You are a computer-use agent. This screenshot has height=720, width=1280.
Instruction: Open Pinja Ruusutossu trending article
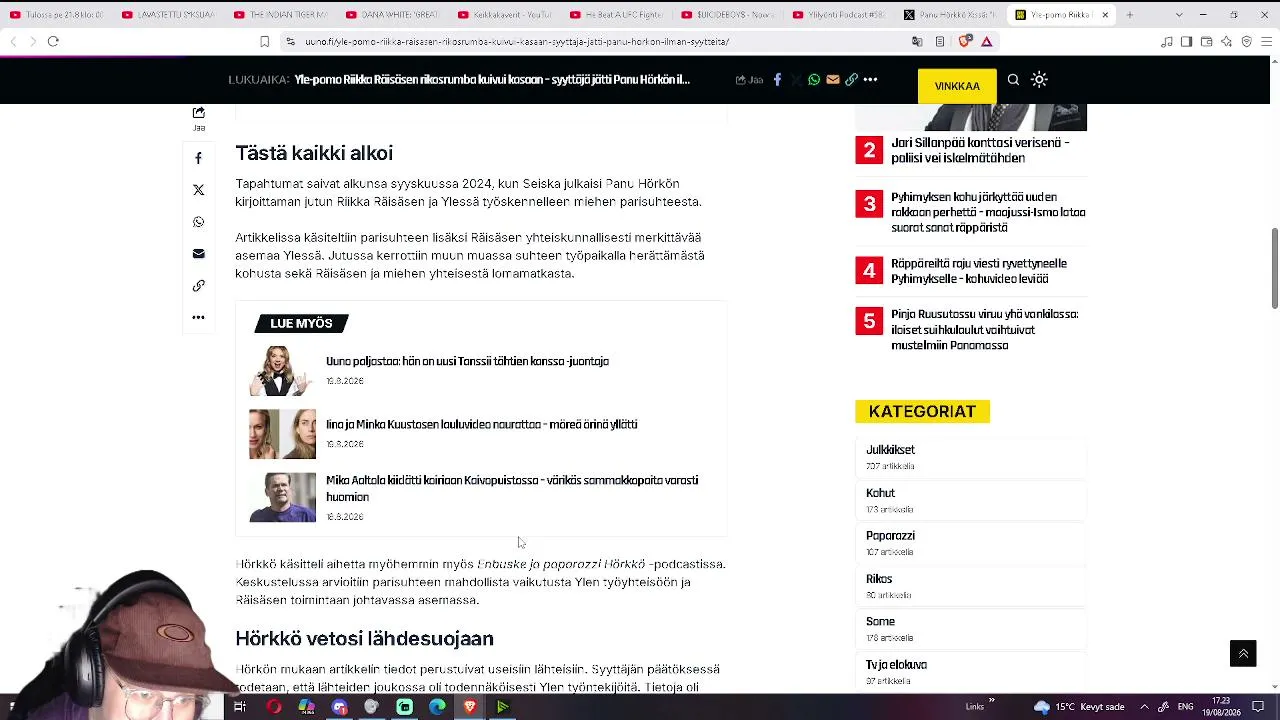(x=985, y=329)
